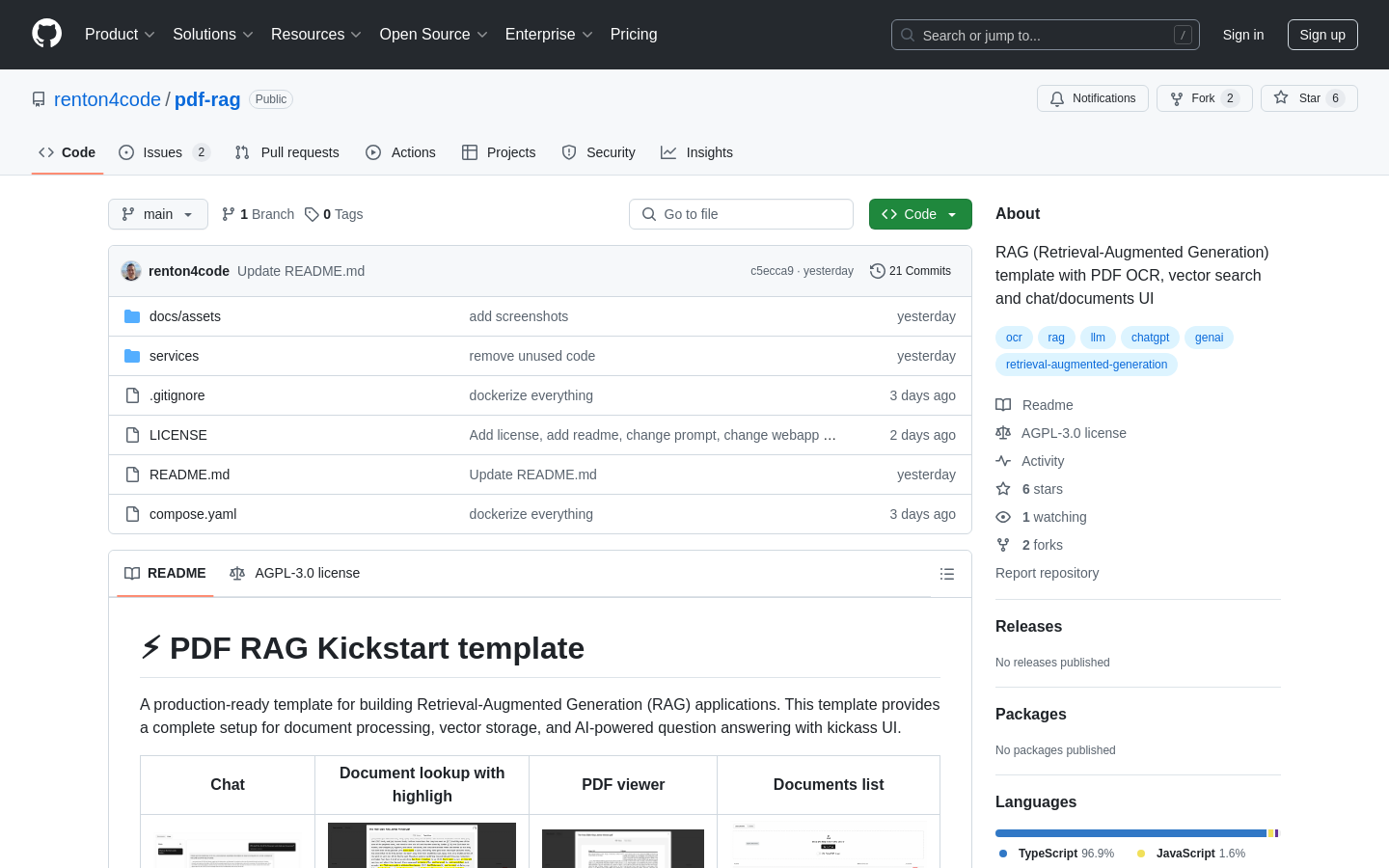The width and height of the screenshot is (1389, 868).
Task: Open the AGPL-3.0 license README tab
Action: (295, 573)
